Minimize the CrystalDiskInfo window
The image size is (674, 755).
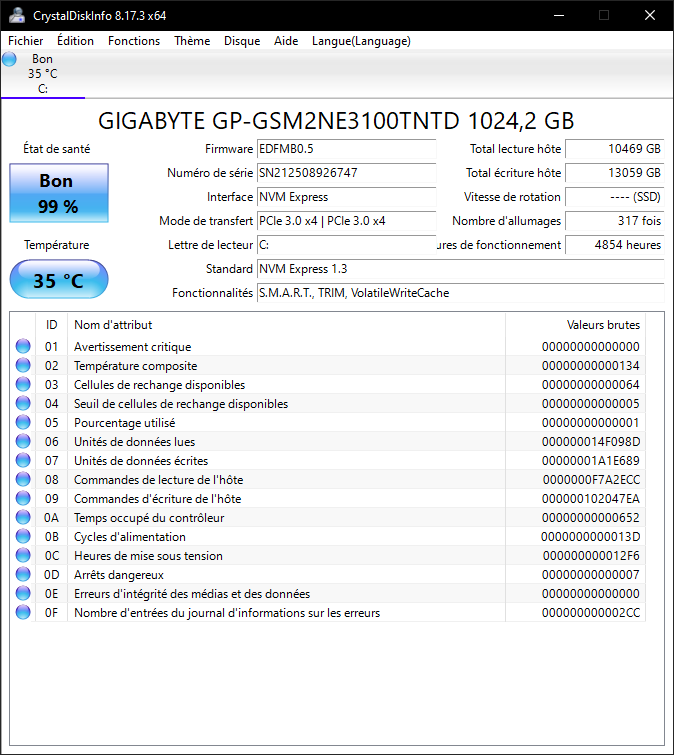pos(559,15)
